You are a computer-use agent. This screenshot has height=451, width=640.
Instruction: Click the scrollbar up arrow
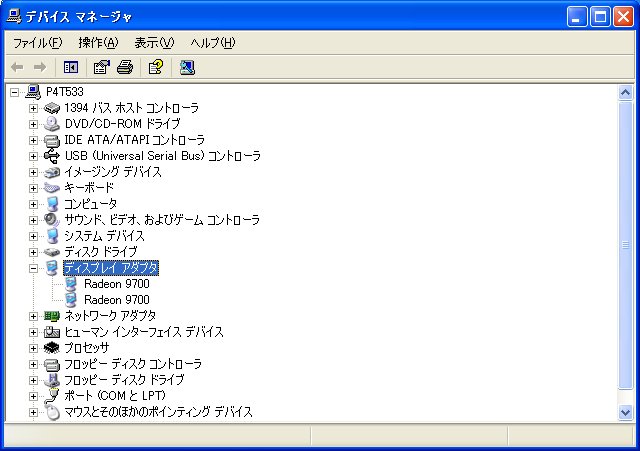pos(625,93)
